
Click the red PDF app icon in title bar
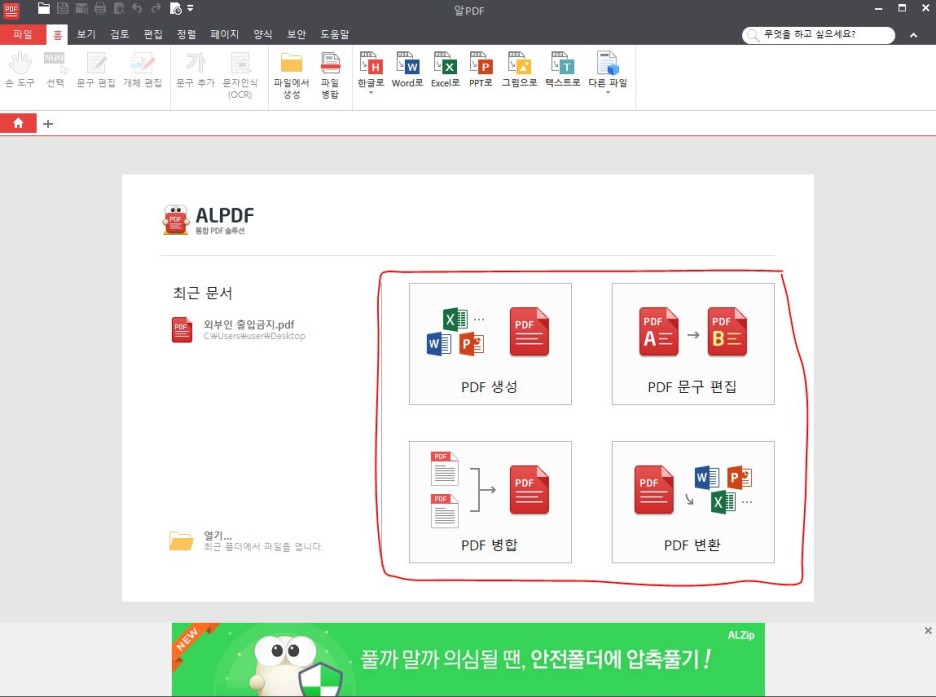11,9
